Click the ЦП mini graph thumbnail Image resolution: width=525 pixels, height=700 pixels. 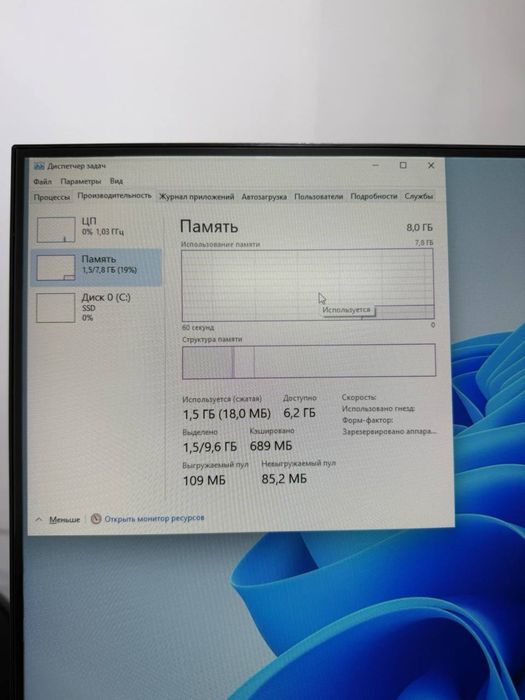click(x=56, y=229)
